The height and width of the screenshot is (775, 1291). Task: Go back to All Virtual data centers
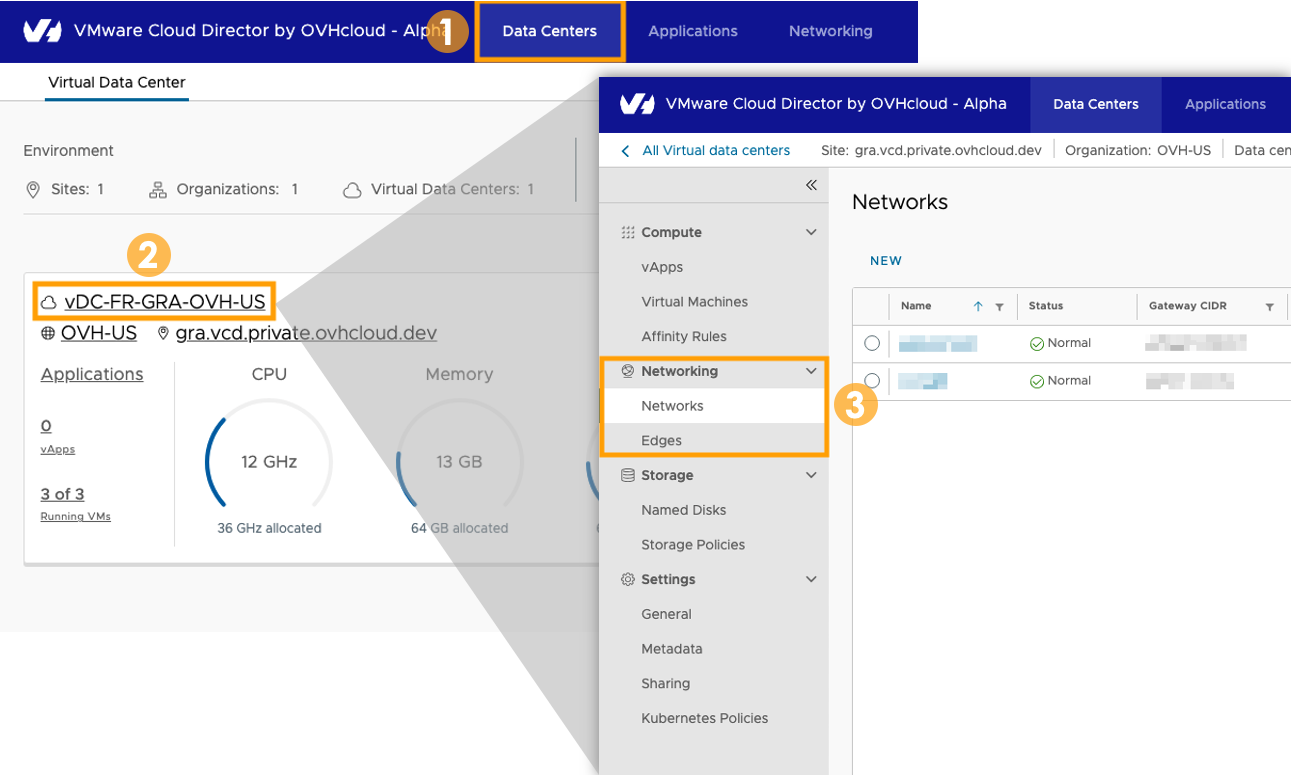[x=716, y=151]
